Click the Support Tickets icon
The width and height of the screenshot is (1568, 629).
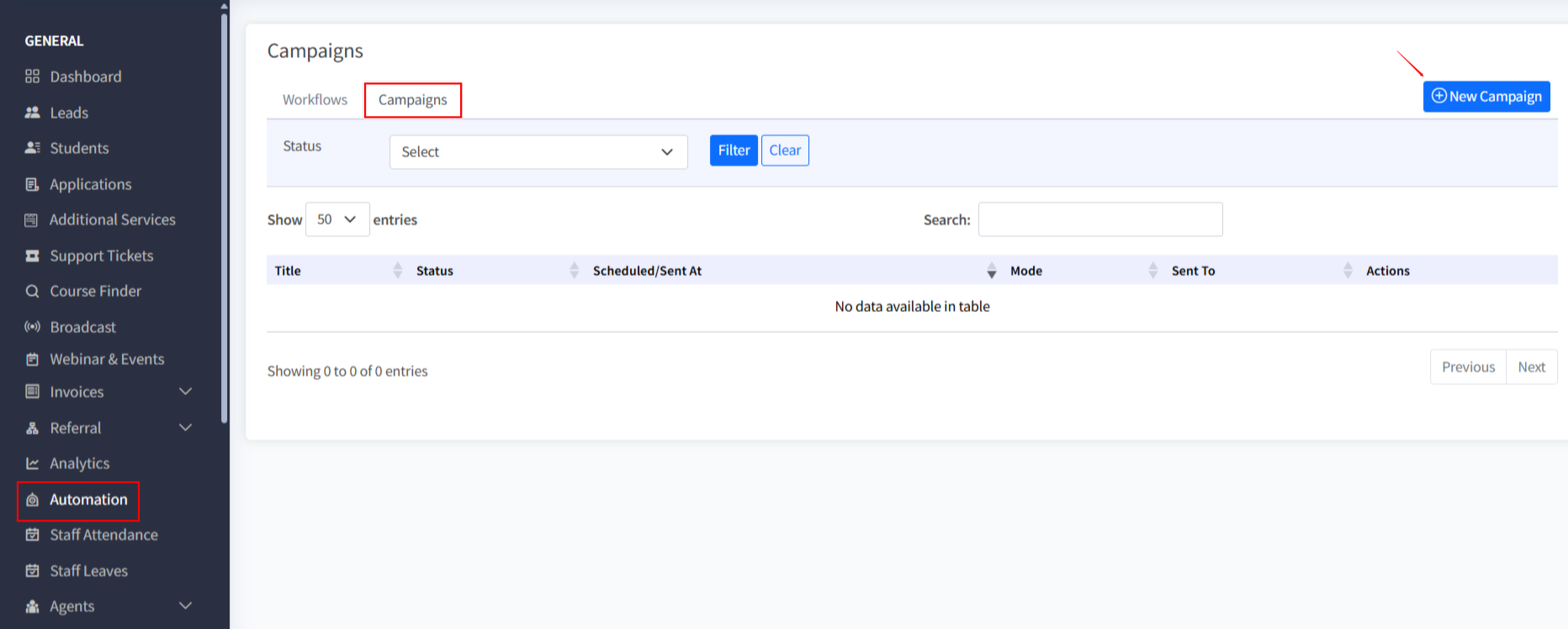32,256
